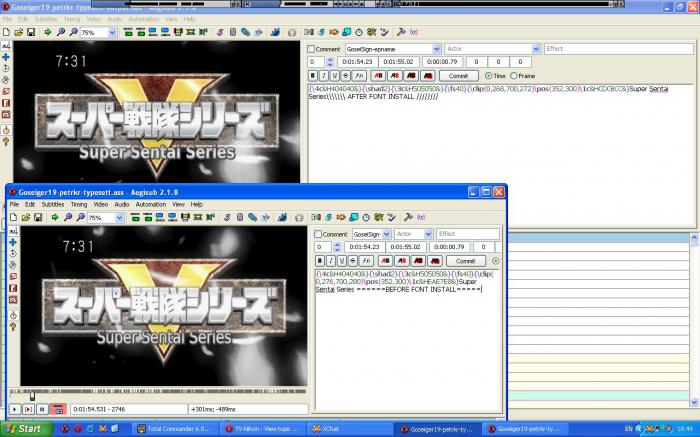Viewport: 700px width, 437px height.
Task: Open 75% zoom dropdown in front window
Action: [119, 217]
